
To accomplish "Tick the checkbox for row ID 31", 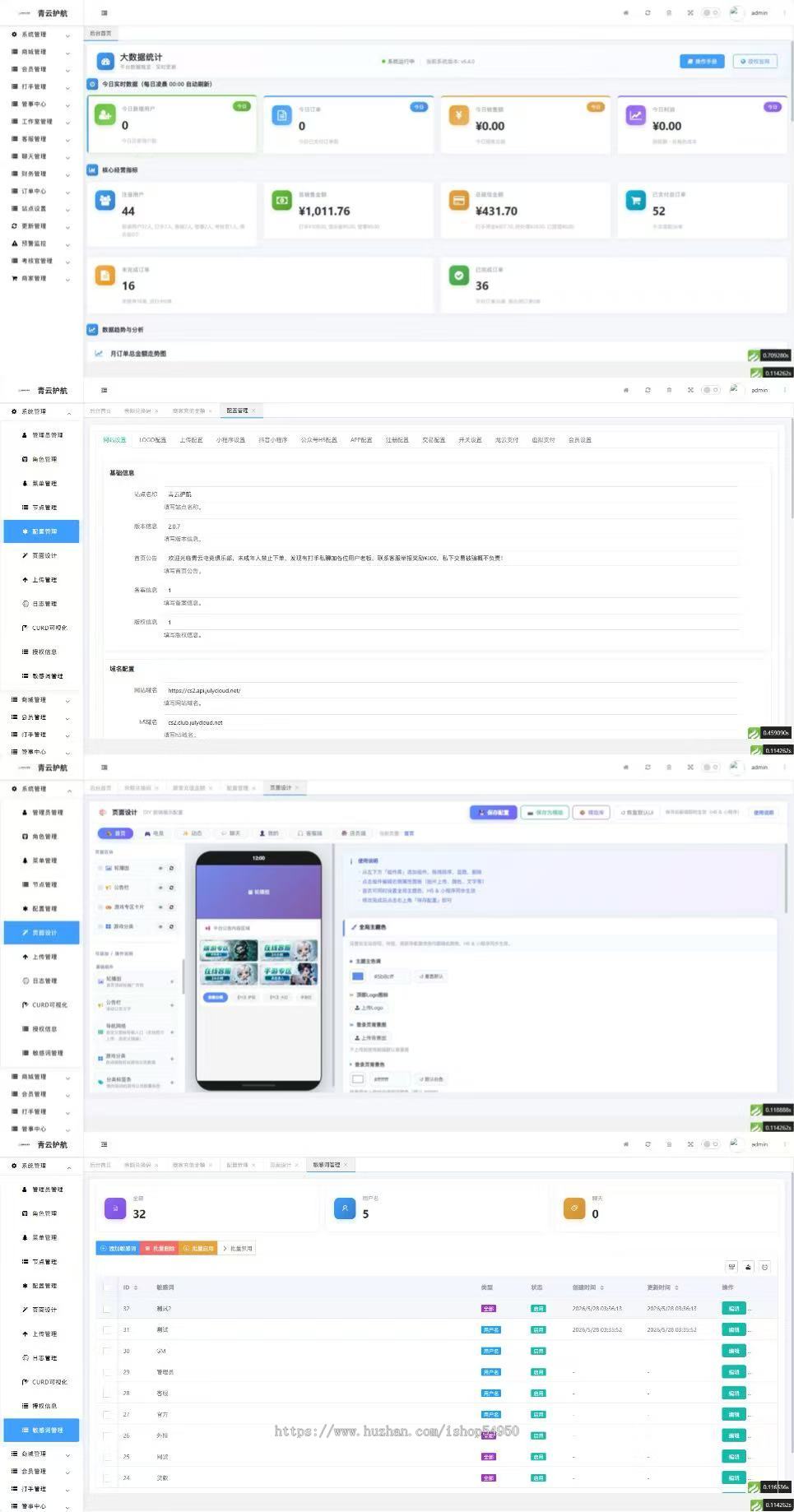I will point(107,1329).
